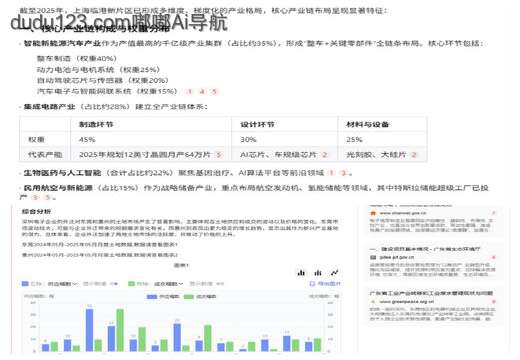Click the red pin icon on greenpeace.org.cn source
Viewport: 520px width, 360px height.
(x=494, y=301)
